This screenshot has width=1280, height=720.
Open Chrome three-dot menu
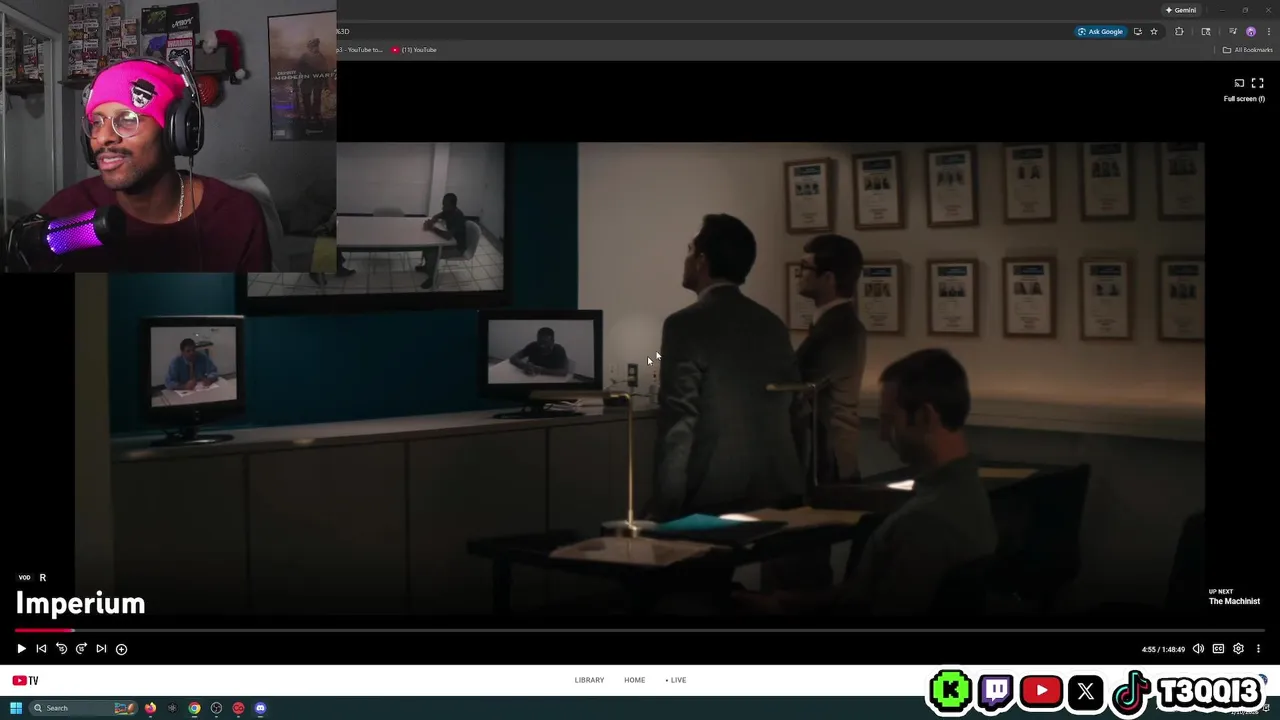click(1269, 32)
